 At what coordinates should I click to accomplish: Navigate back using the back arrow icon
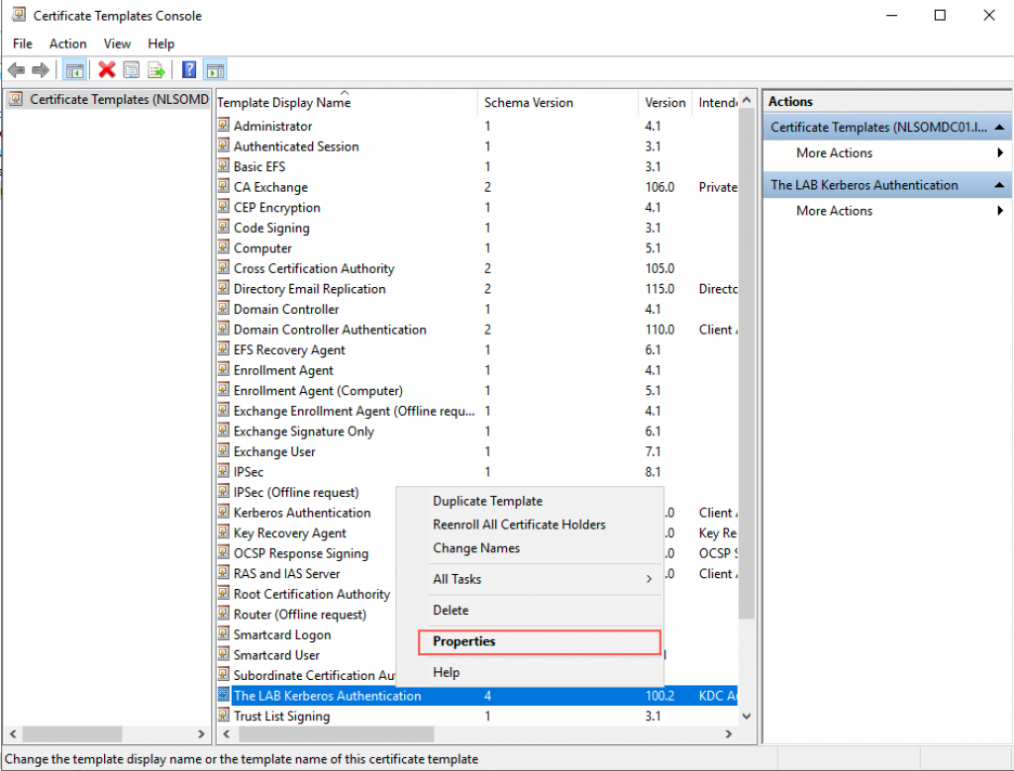pos(16,69)
